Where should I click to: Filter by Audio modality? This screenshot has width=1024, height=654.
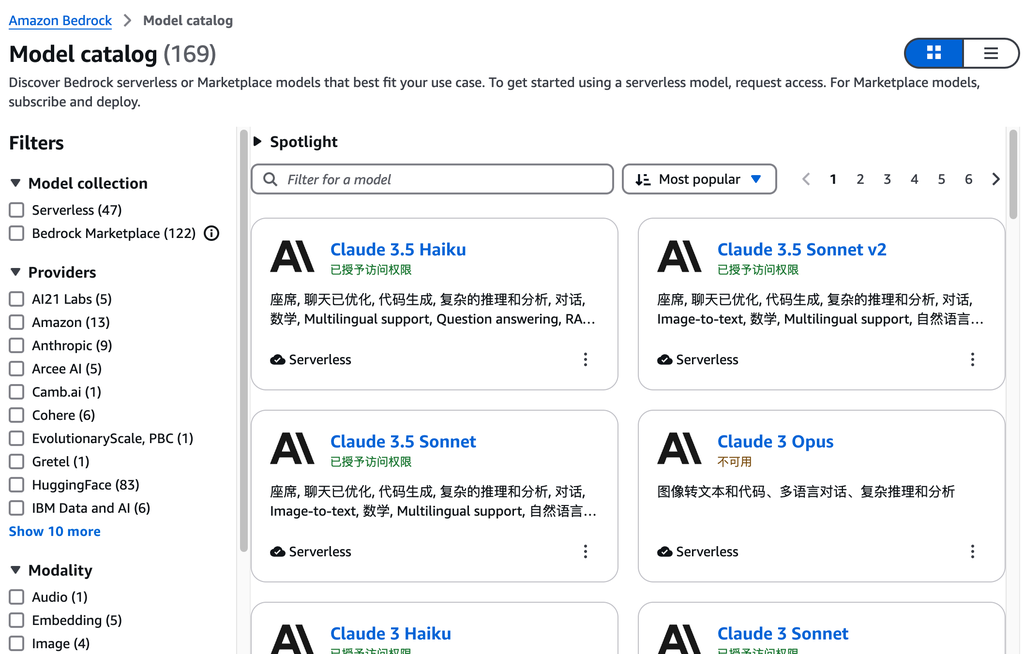[16, 597]
